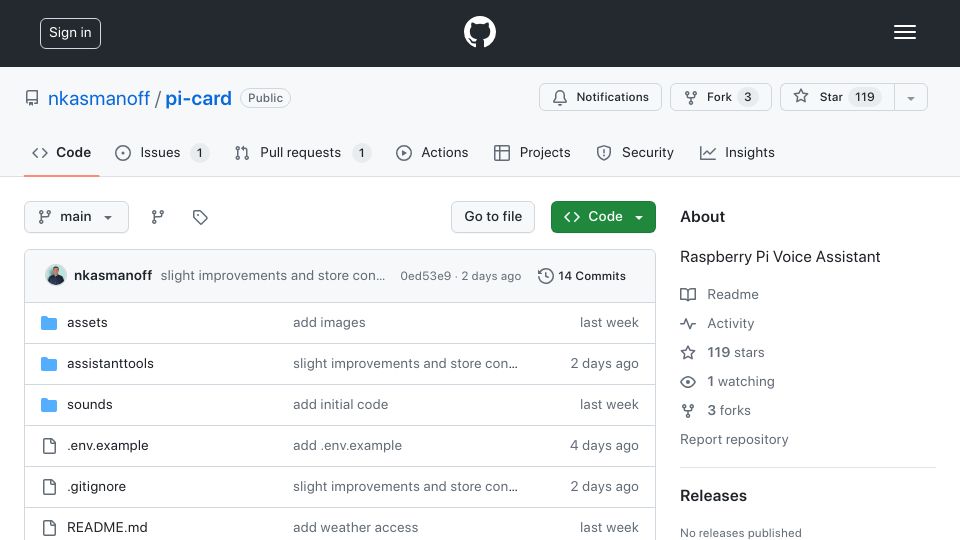Fork the pi-card repository
Image resolution: width=960 pixels, height=540 pixels.
721,97
